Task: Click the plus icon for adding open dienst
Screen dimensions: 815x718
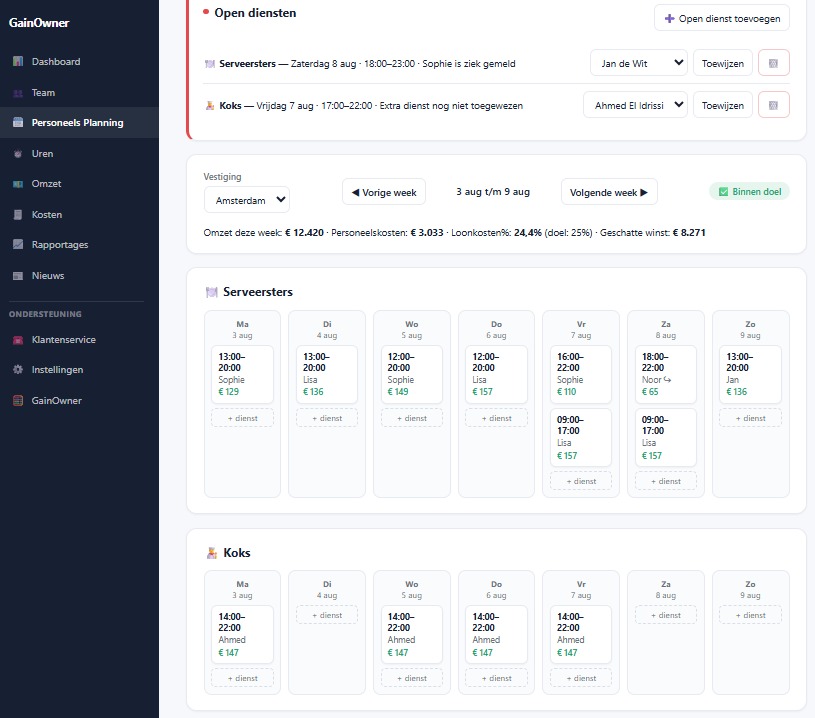Action: 669,19
